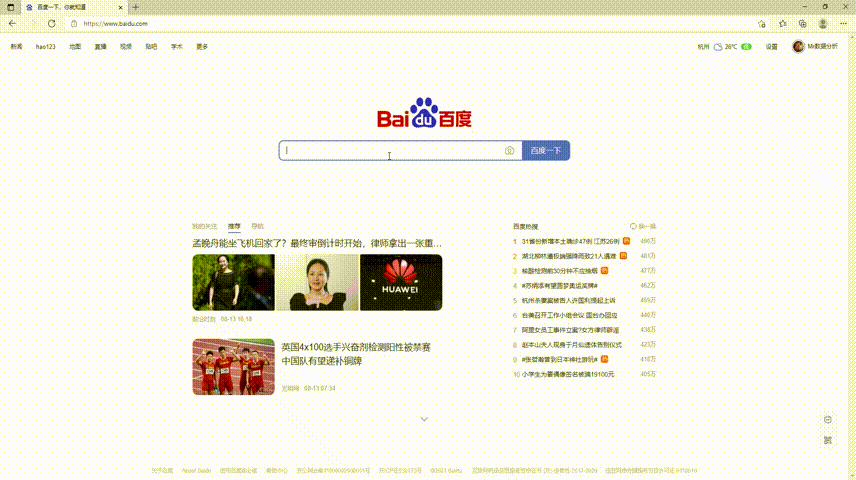The height and width of the screenshot is (480, 856).
Task: Open the 孟晚舟 news headline
Action: [x=317, y=243]
